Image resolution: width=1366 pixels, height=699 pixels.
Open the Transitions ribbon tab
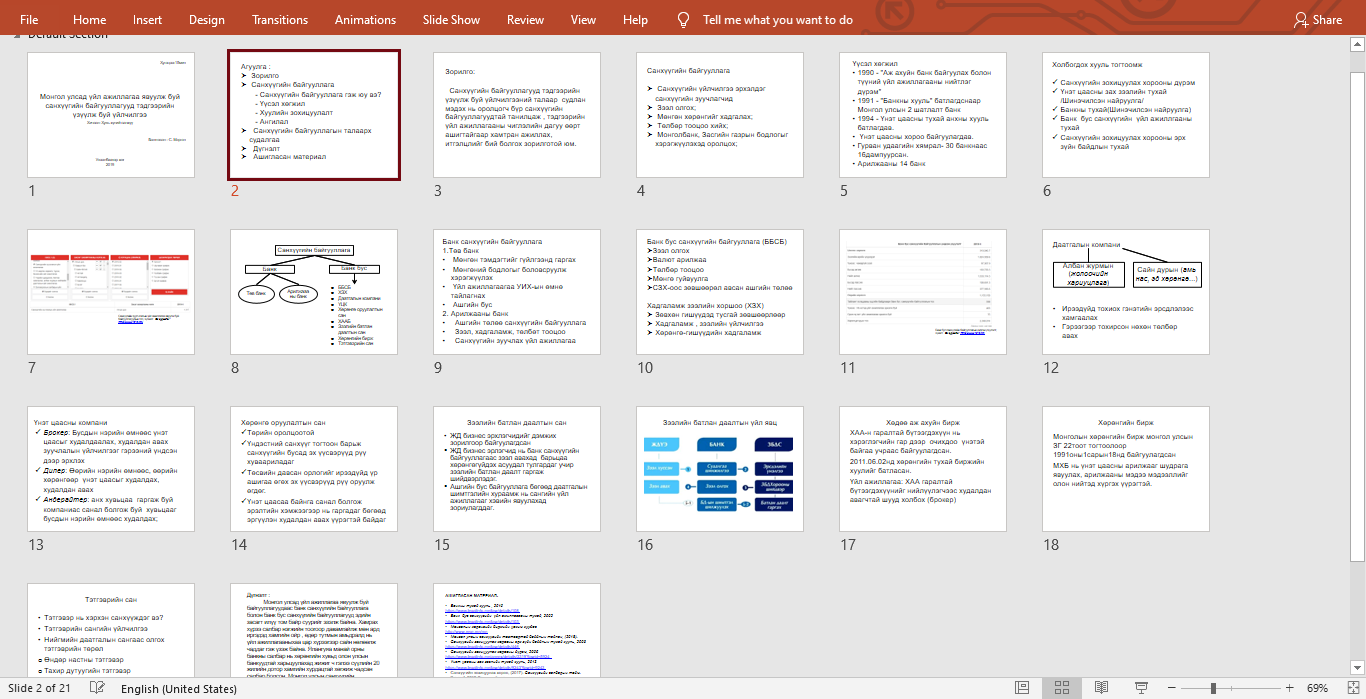pyautogui.click(x=280, y=19)
